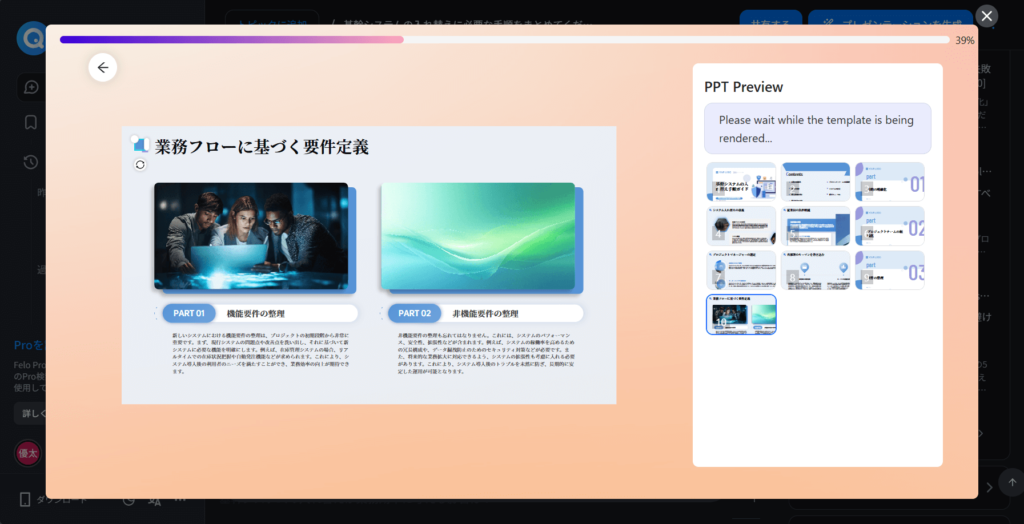The height and width of the screenshot is (524, 1024).
Task: Select slide 6 part 02 thumbnail
Action: pos(889,226)
